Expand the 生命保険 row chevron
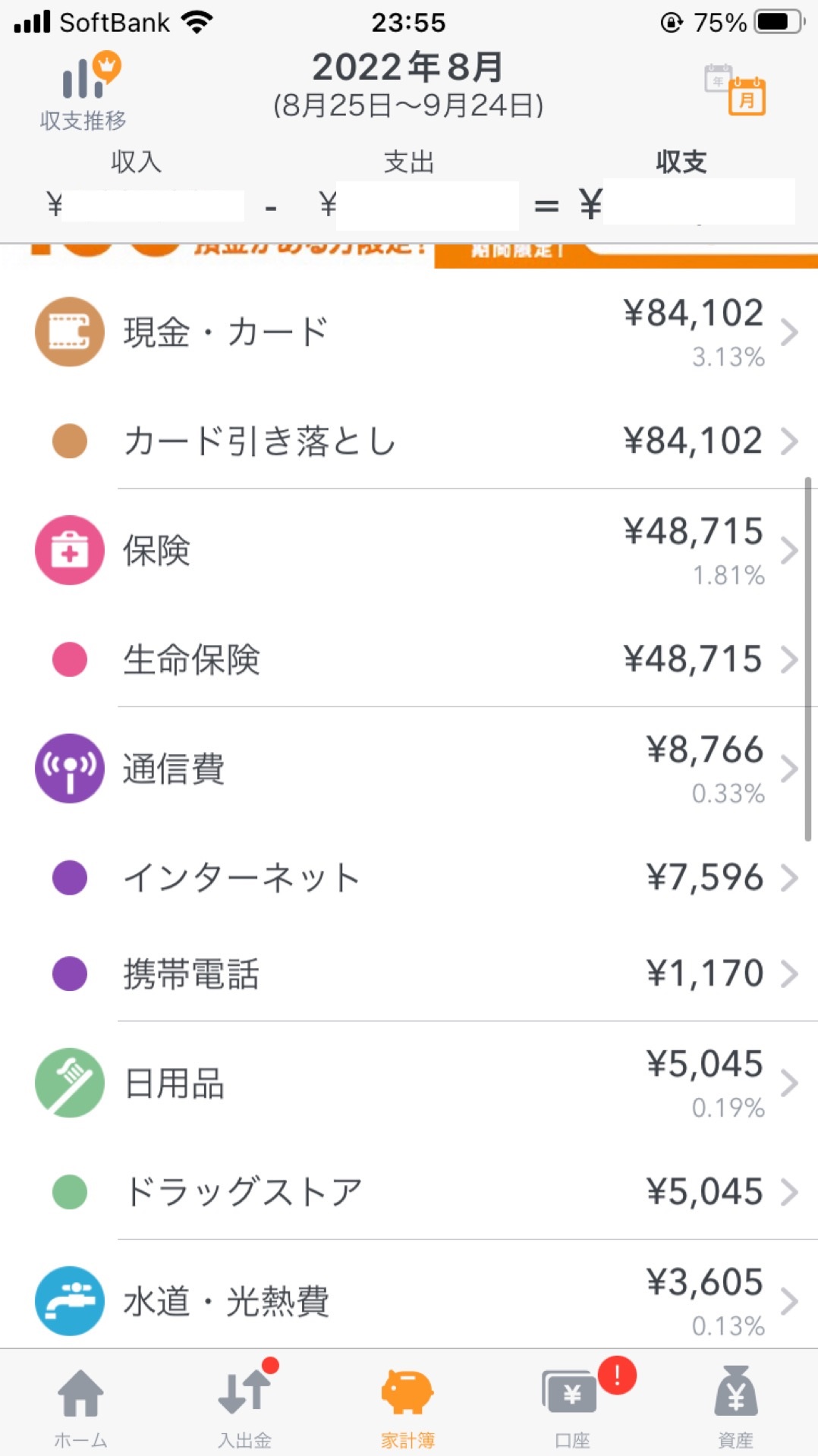 tap(789, 659)
